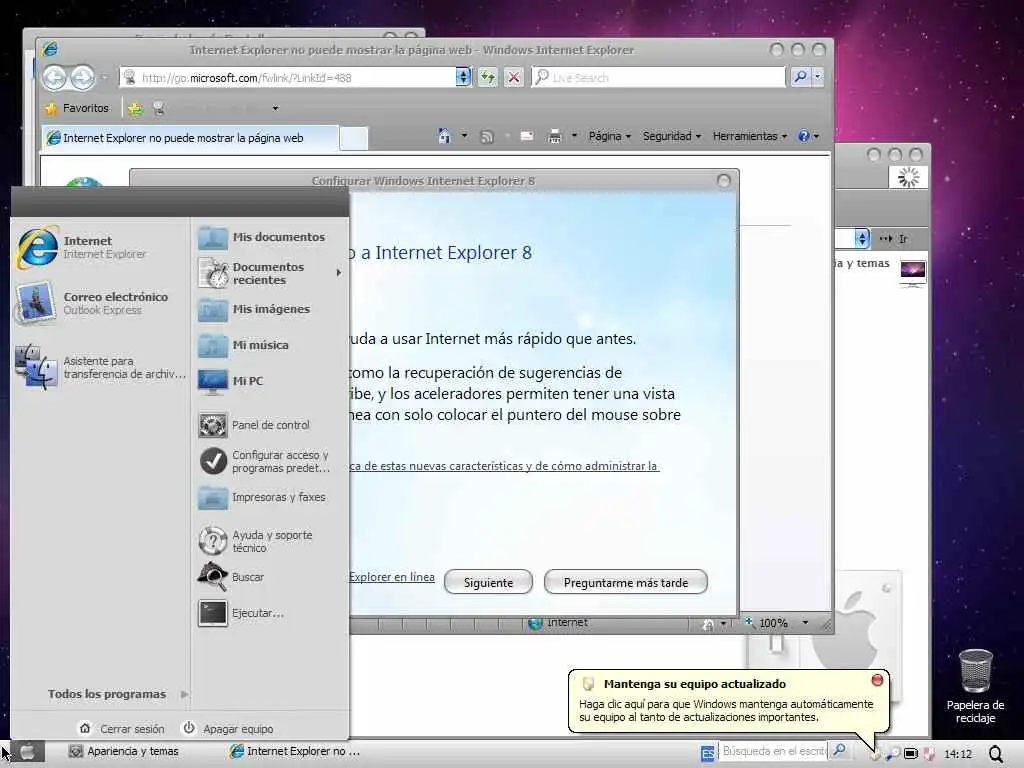The image size is (1024, 768).
Task: Open Mi música folder
Action: point(244,345)
